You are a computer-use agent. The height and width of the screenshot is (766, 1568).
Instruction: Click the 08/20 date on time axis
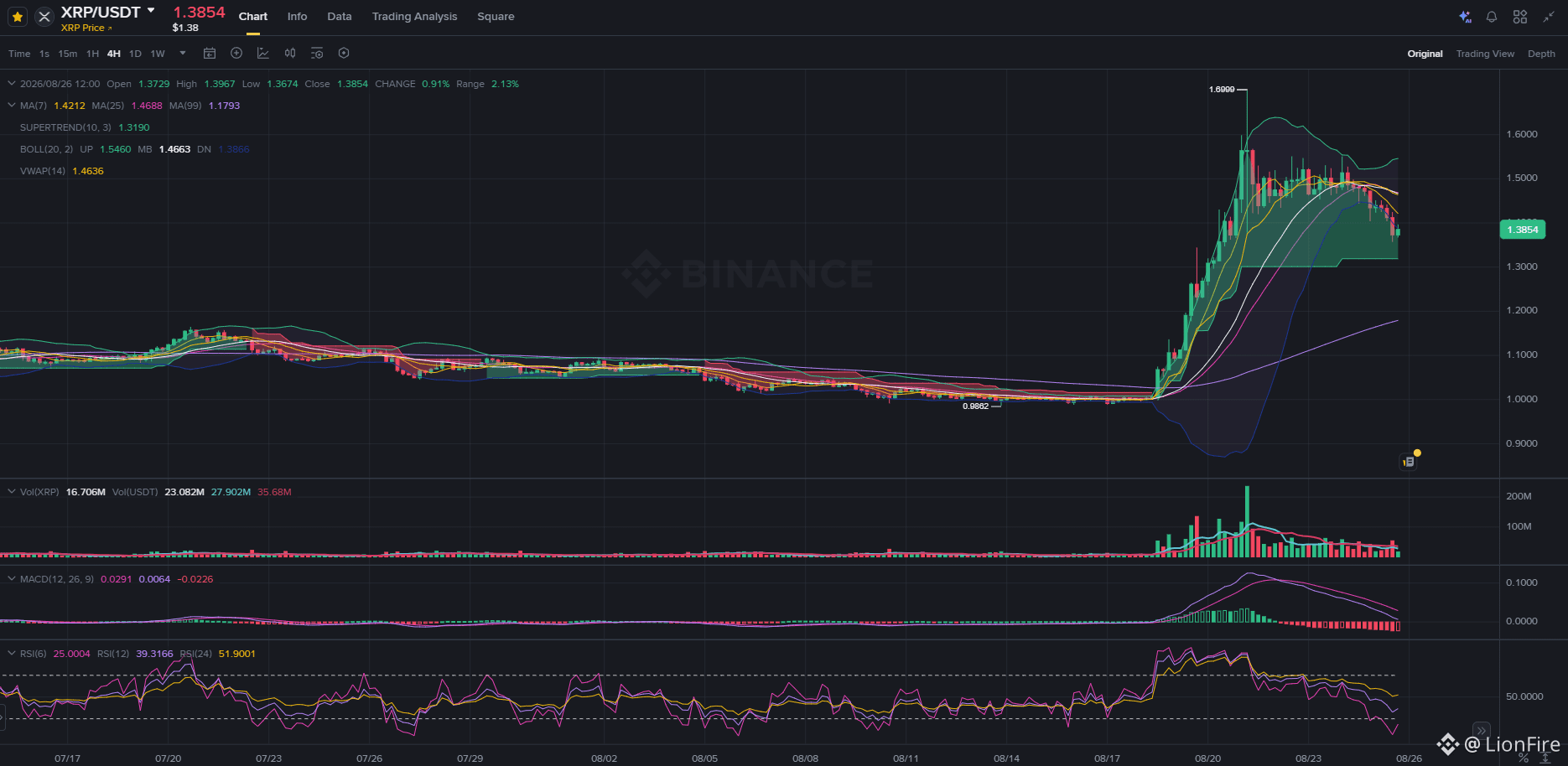1207,758
